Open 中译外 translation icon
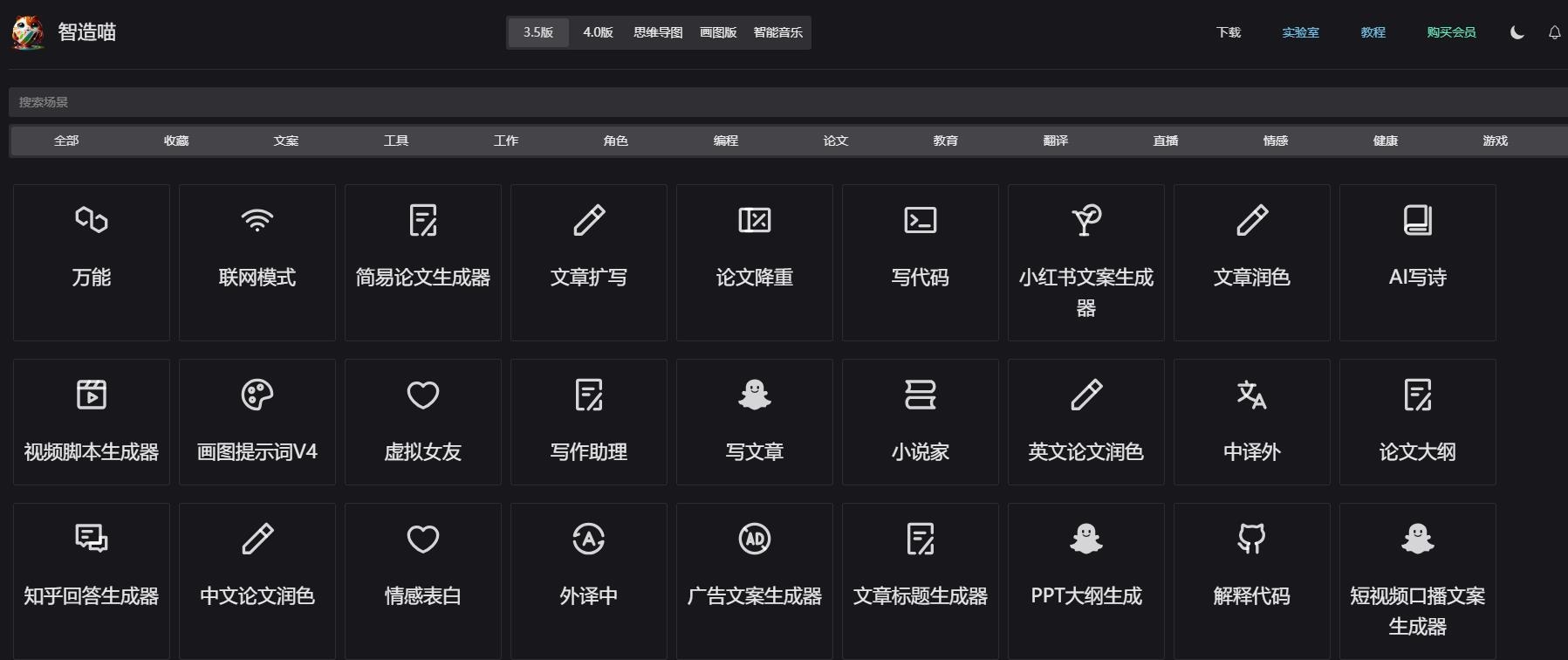Screen dimensions: 1568x660 point(1251,395)
